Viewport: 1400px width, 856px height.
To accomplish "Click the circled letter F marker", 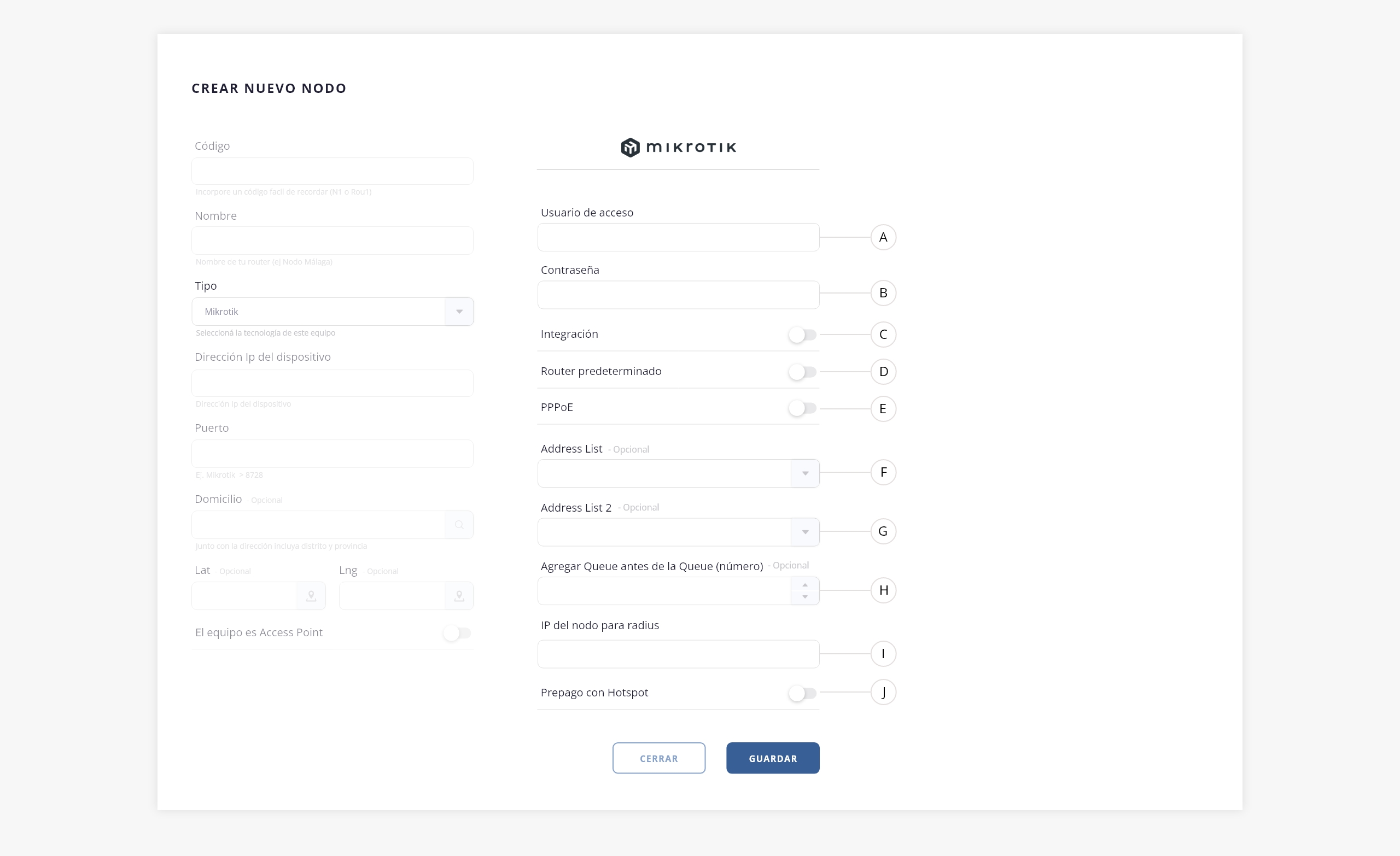I will (883, 473).
